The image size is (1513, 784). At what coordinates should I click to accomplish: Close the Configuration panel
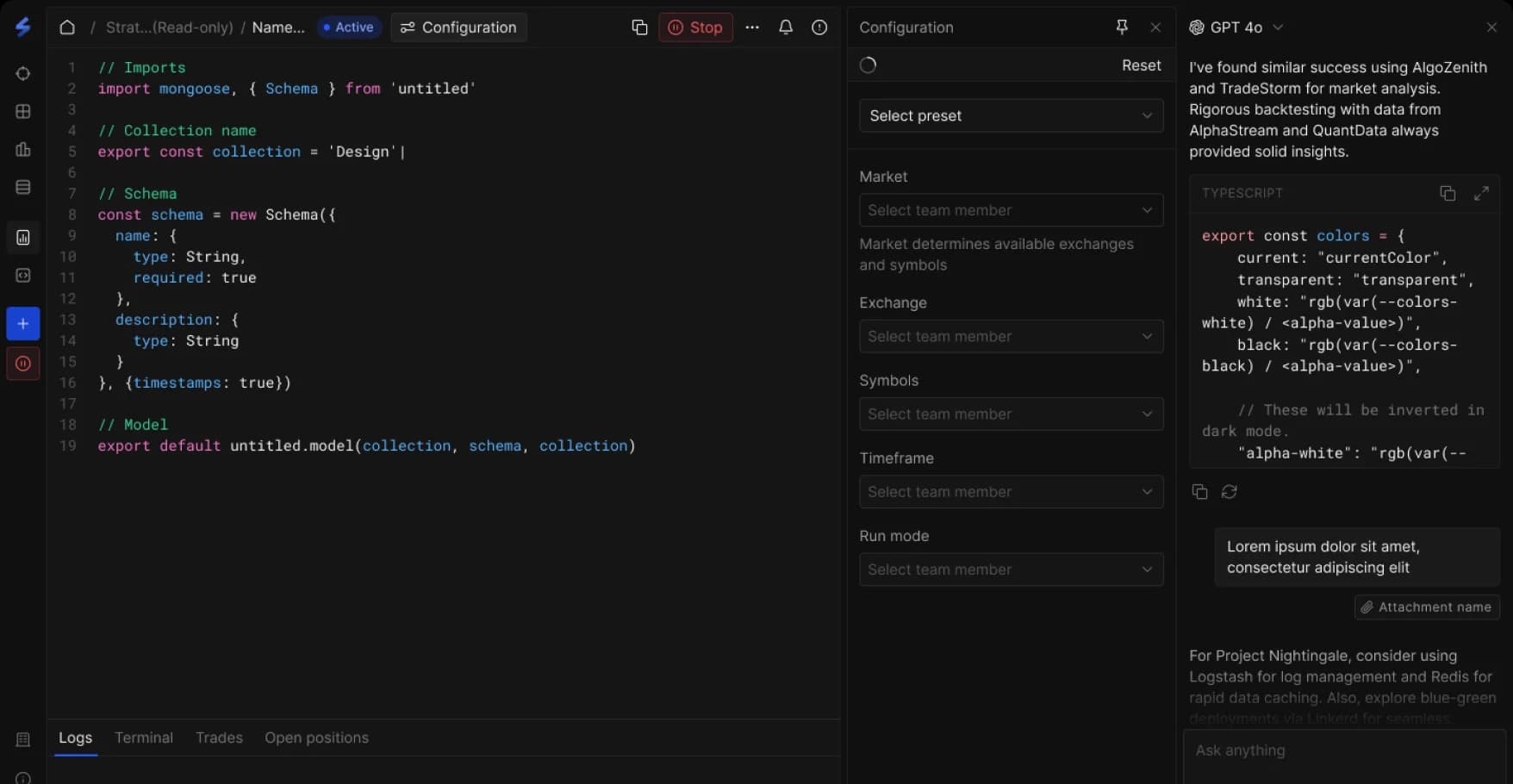pyautogui.click(x=1155, y=28)
